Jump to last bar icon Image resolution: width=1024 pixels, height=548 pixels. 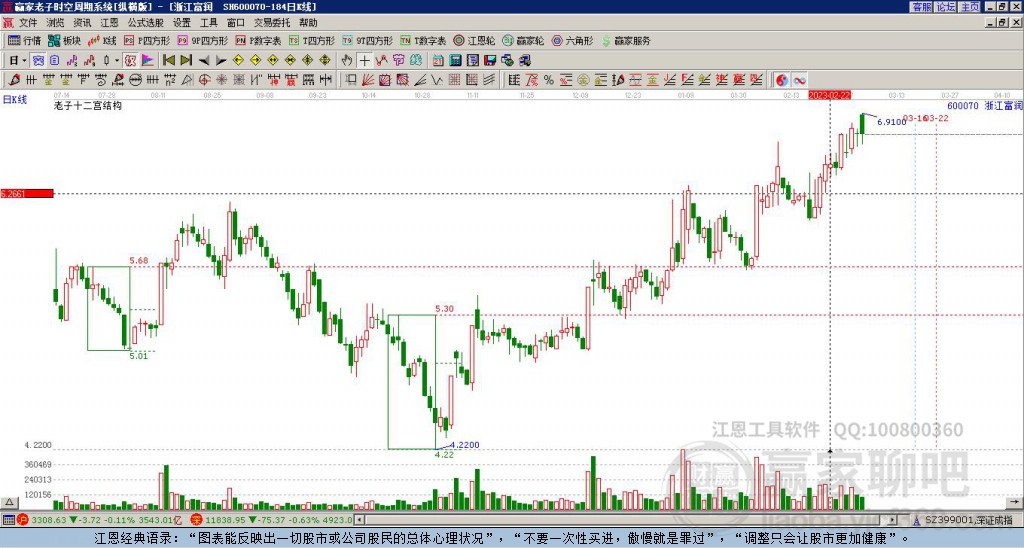coord(186,60)
